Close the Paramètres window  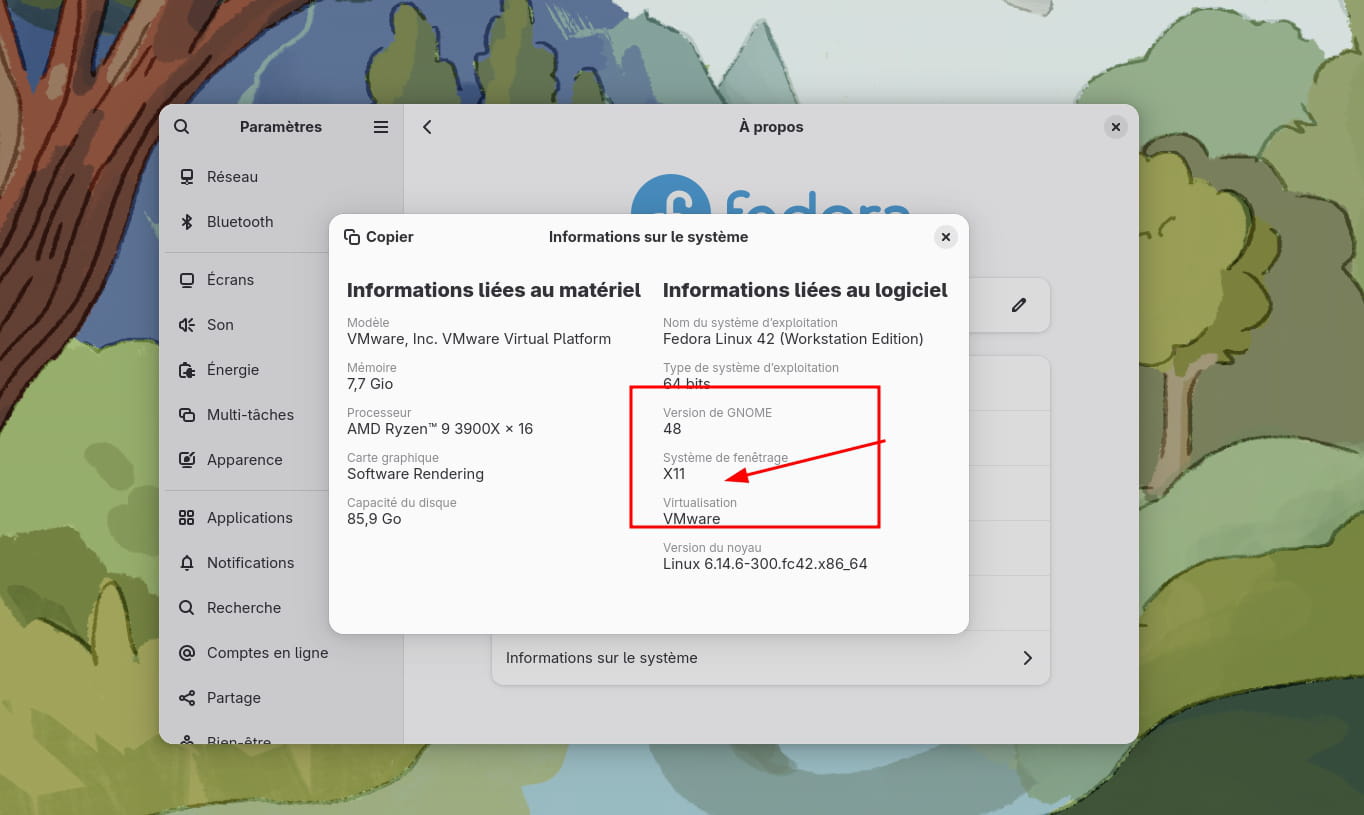coord(1115,127)
